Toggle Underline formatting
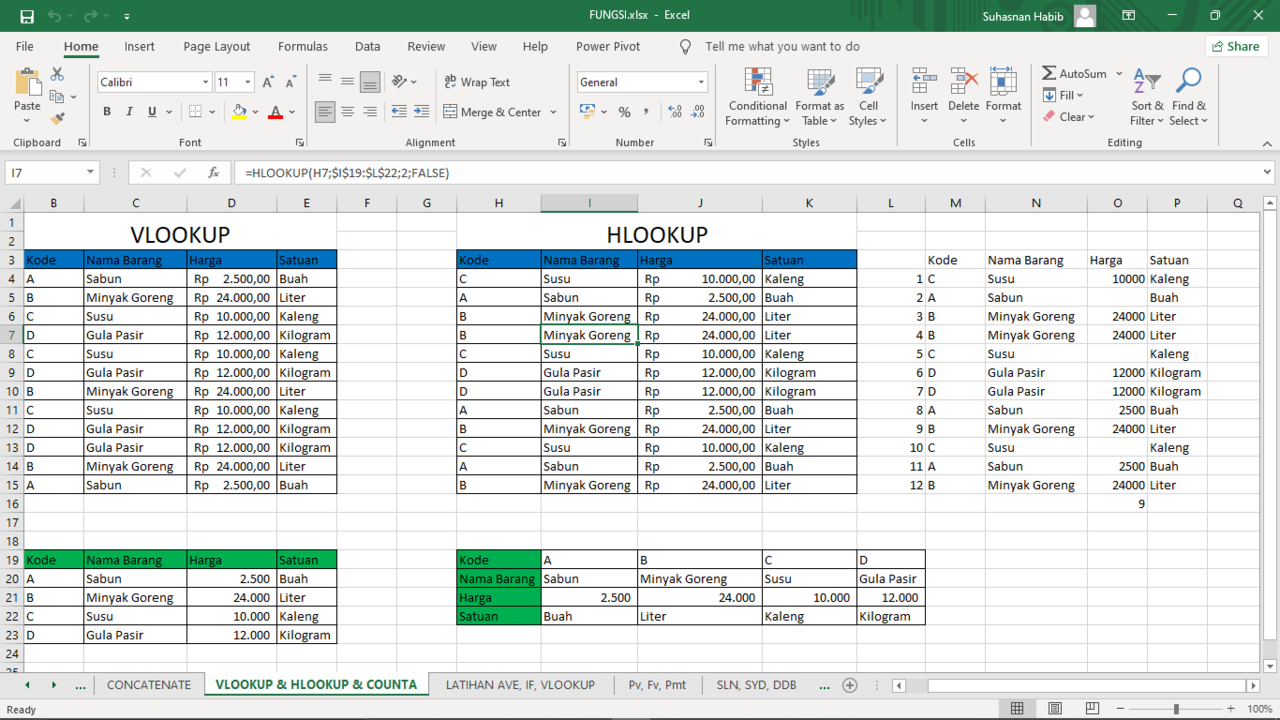Screen dimensions: 1280x720 151,112
